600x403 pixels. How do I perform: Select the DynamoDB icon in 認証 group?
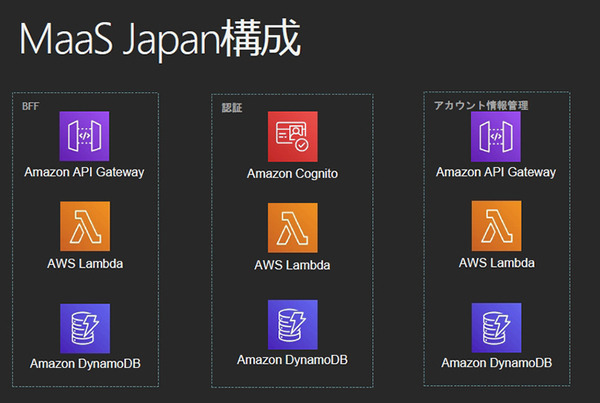pos(292,324)
